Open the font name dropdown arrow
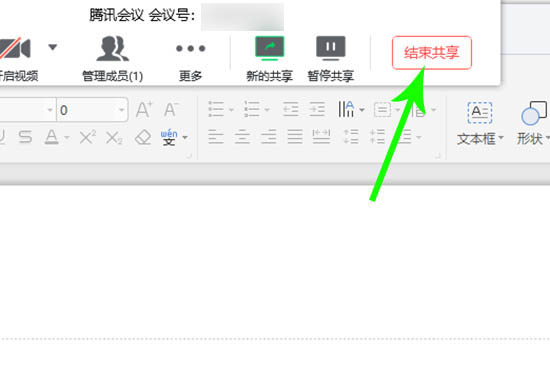Image resolution: width=550 pixels, height=370 pixels. [49, 110]
